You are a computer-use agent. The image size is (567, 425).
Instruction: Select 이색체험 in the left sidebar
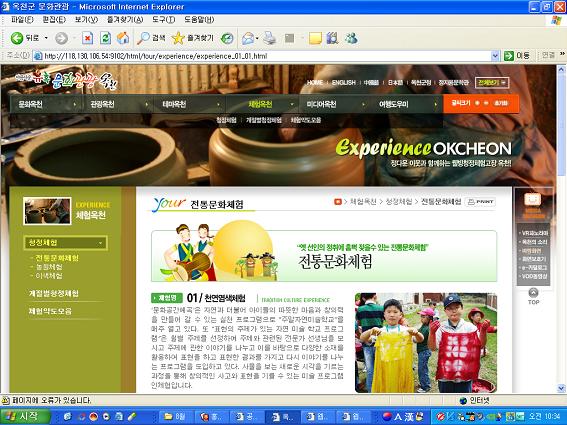tap(49, 276)
